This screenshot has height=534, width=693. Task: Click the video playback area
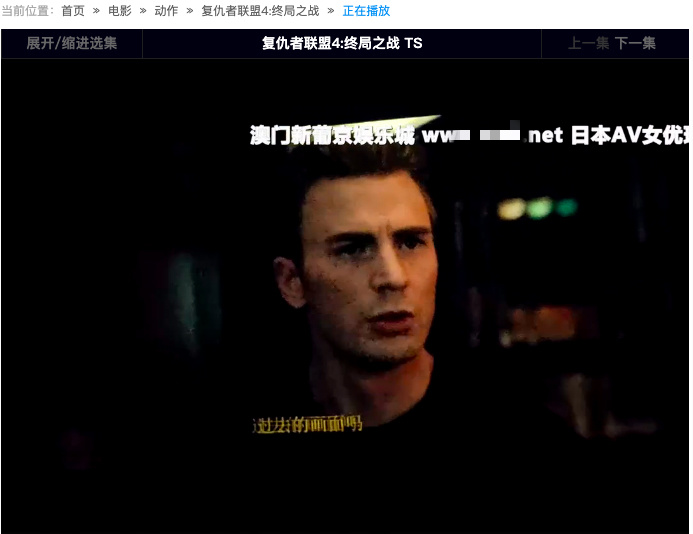[345, 296]
